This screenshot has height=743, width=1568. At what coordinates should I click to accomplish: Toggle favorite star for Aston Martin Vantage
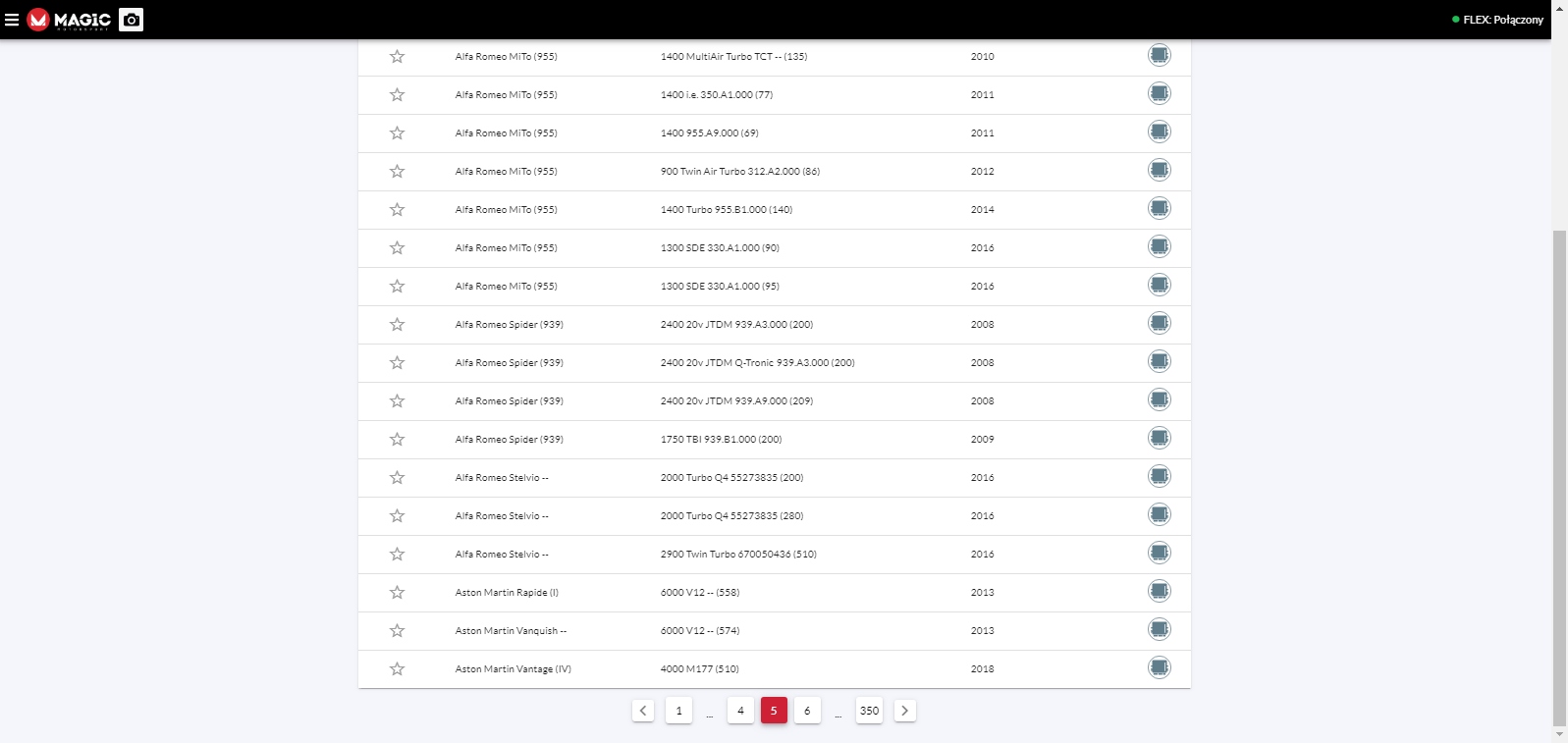click(x=397, y=668)
